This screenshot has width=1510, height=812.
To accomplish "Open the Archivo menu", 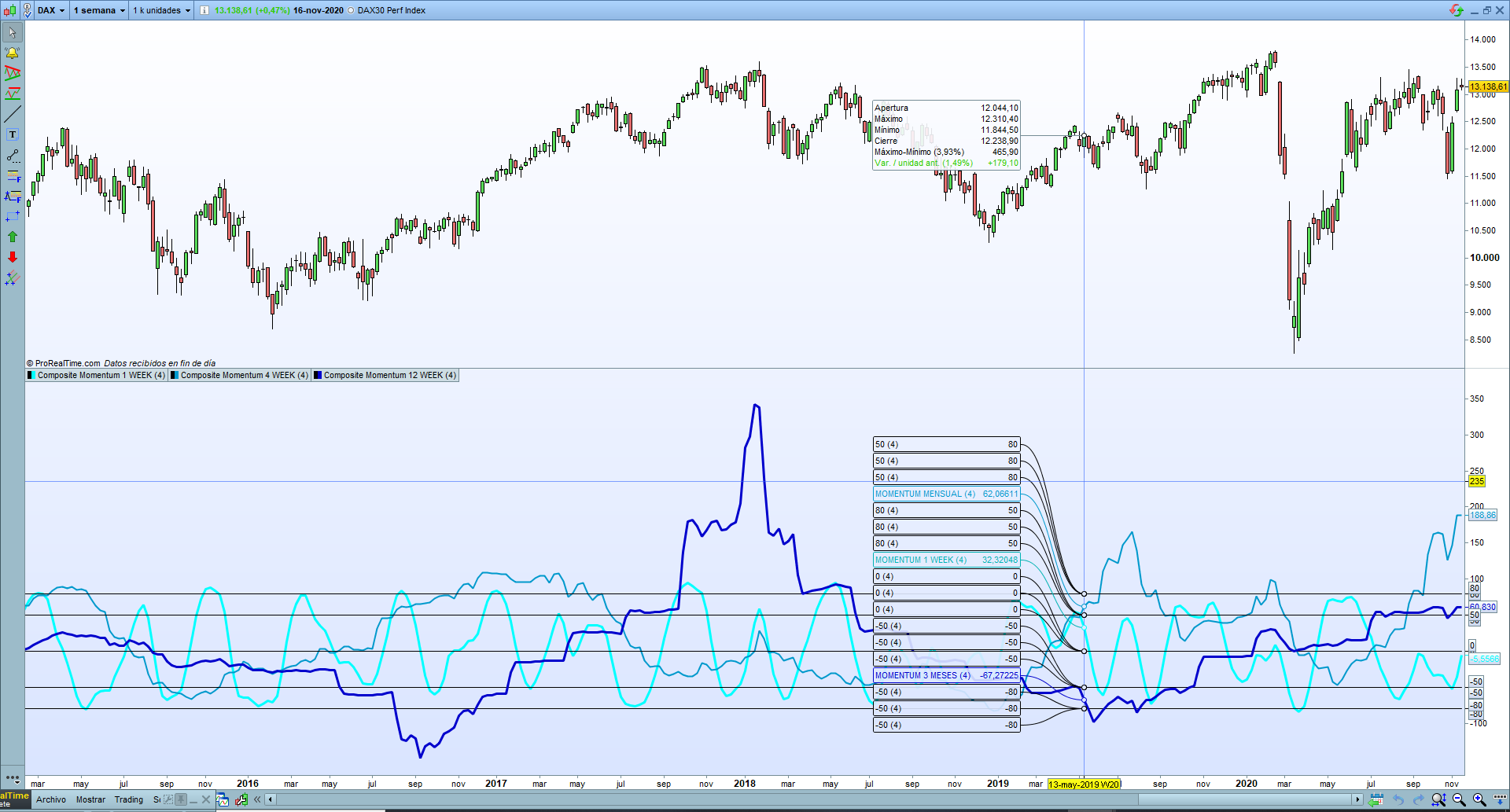I will point(51,799).
